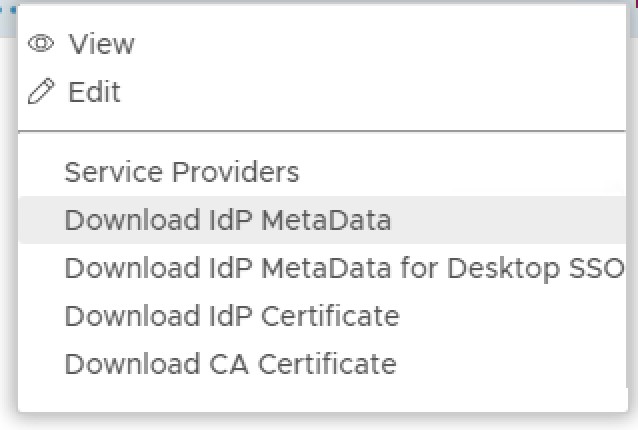Go to the Service Providers entry
The width and height of the screenshot is (638, 430).
pyautogui.click(x=181, y=172)
